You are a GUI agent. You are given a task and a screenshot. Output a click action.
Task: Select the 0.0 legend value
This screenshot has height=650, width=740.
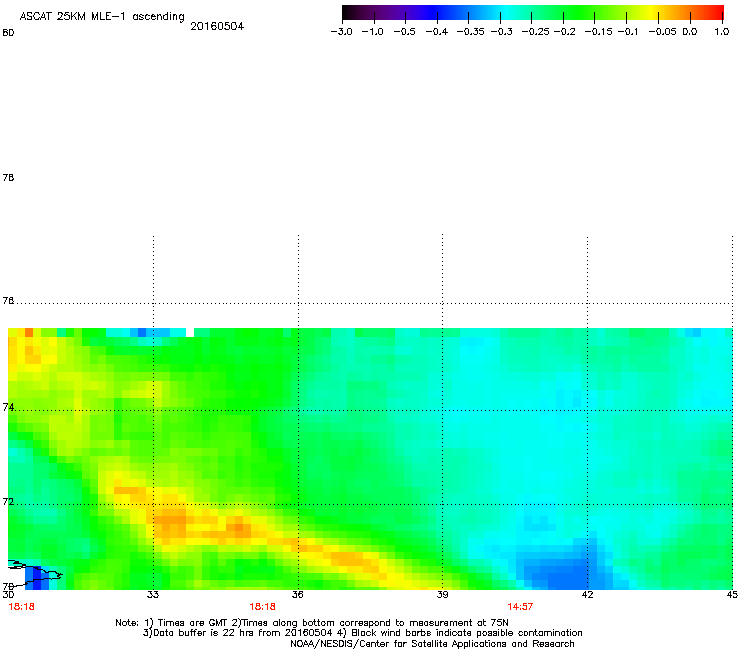click(x=690, y=32)
